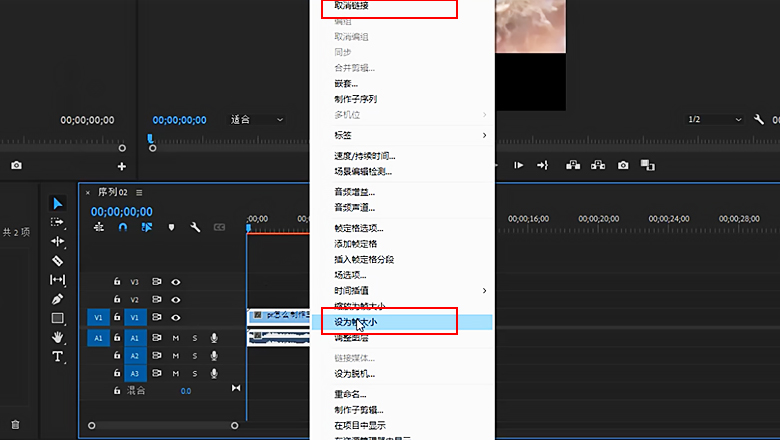780x440 pixels.
Task: Toggle insert sequences as nests button
Action: coord(99,227)
